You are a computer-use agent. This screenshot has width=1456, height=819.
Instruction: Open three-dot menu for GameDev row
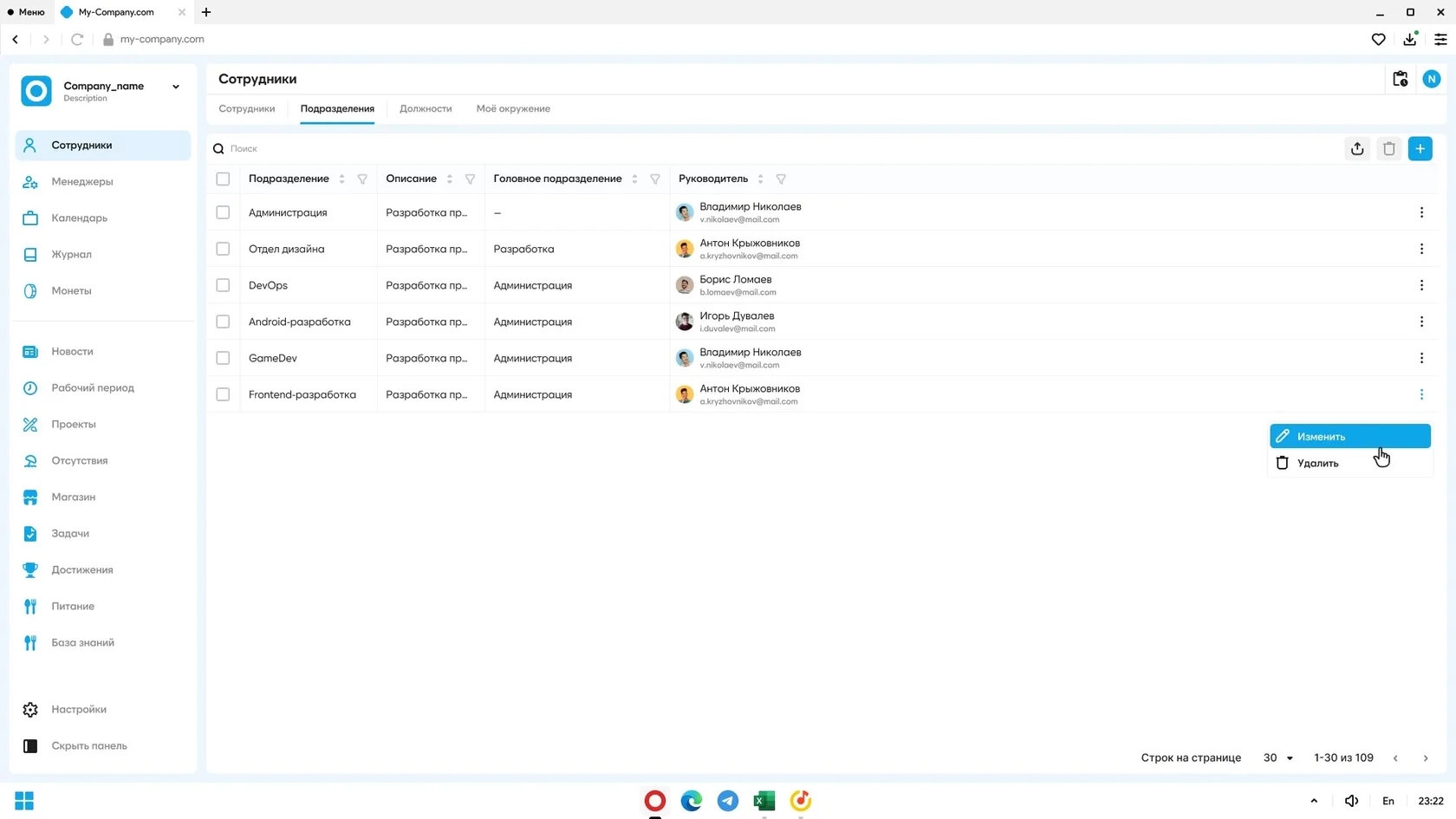coord(1421,358)
